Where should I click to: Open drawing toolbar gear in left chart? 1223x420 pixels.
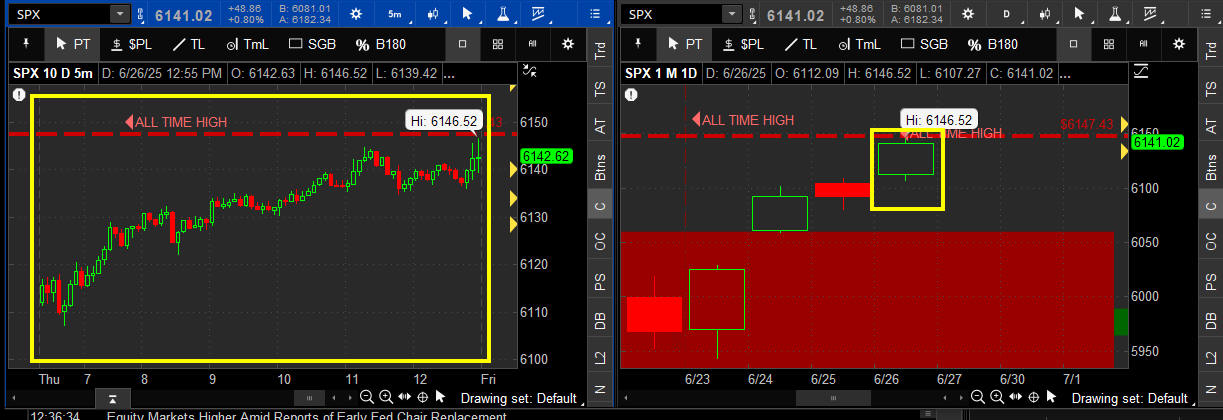pos(568,44)
